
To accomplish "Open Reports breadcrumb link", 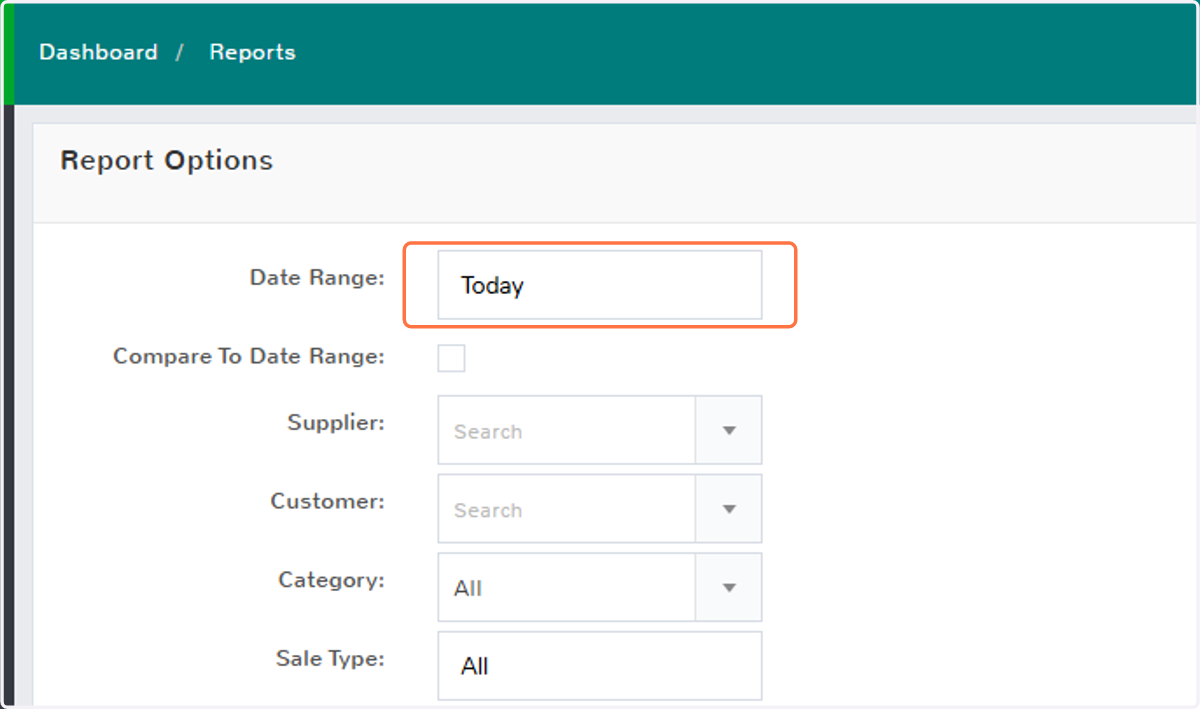I will click(252, 52).
